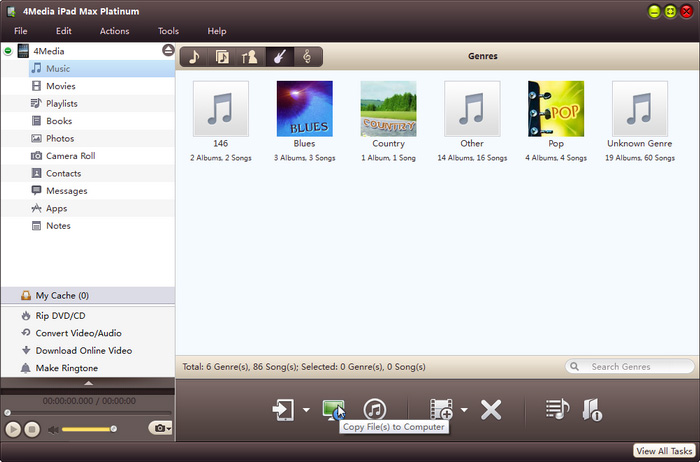Open dropdown arrow beside add video icon

[x=464, y=410]
